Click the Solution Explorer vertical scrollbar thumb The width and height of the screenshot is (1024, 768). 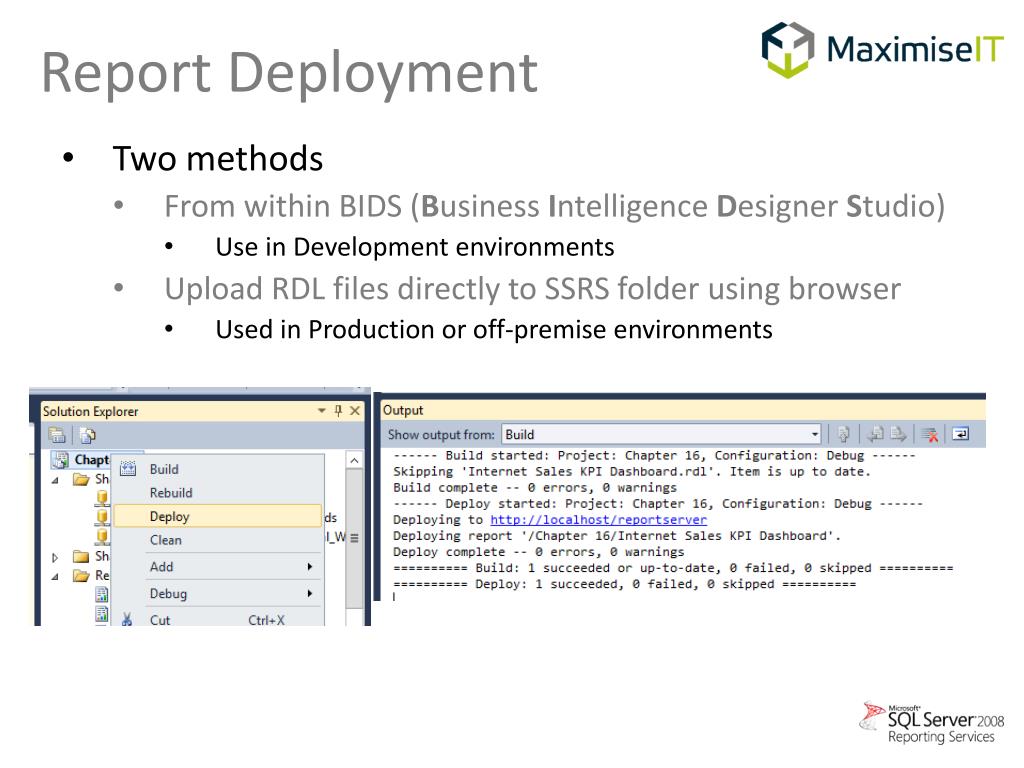coord(354,538)
